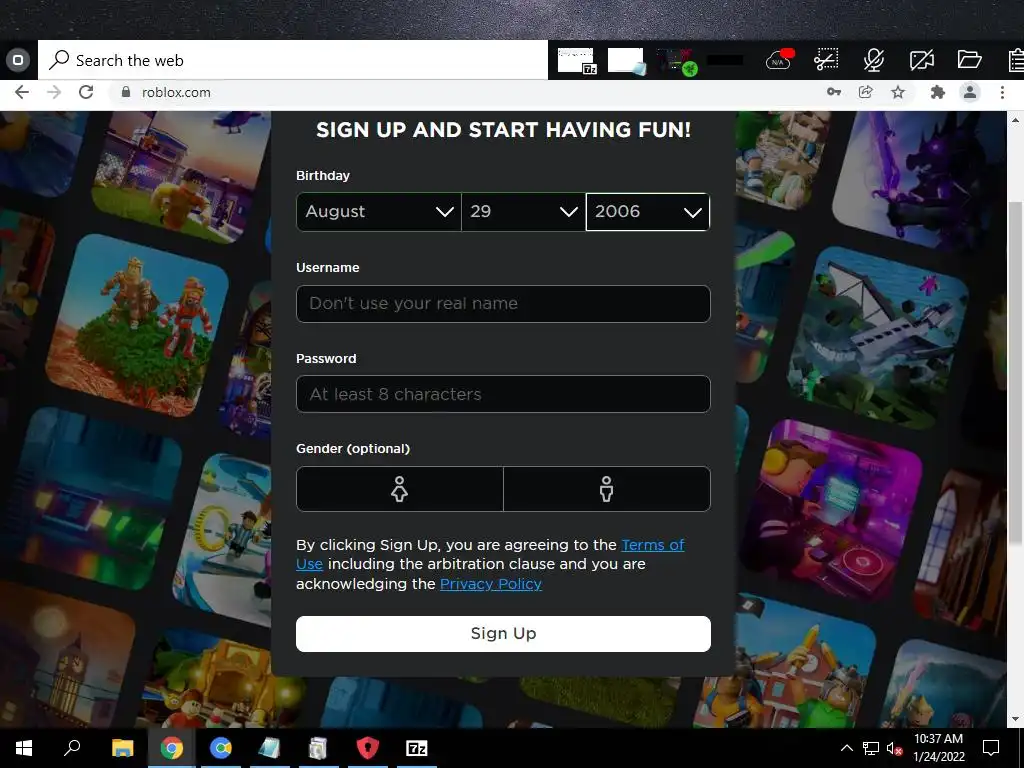The image size is (1024, 768).
Task: Switch to Chrome on the taskbar
Action: (x=172, y=748)
